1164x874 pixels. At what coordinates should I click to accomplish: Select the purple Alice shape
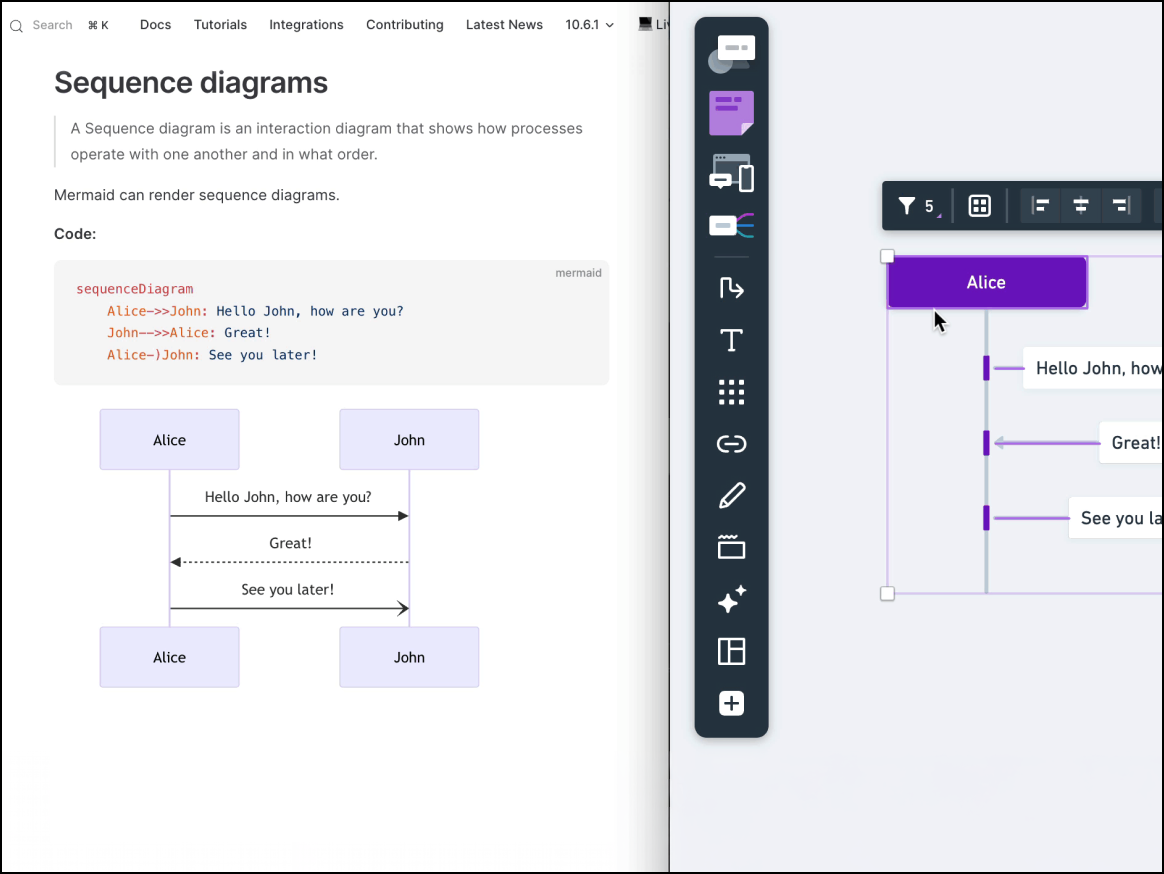(987, 282)
